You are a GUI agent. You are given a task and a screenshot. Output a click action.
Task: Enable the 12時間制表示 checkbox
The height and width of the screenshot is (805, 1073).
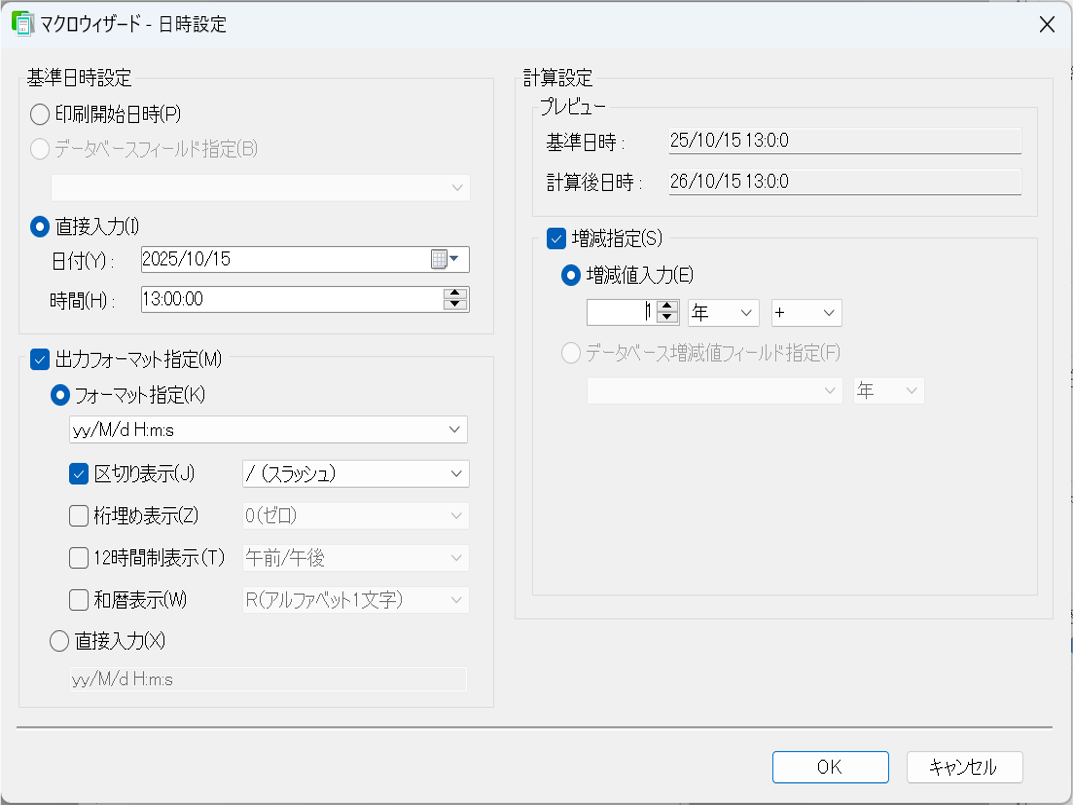coord(79,558)
